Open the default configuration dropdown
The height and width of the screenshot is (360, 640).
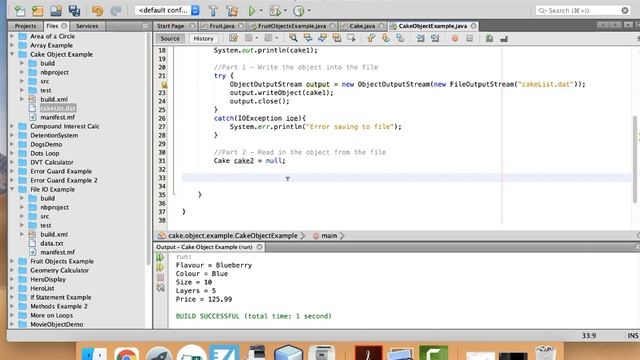pos(167,11)
